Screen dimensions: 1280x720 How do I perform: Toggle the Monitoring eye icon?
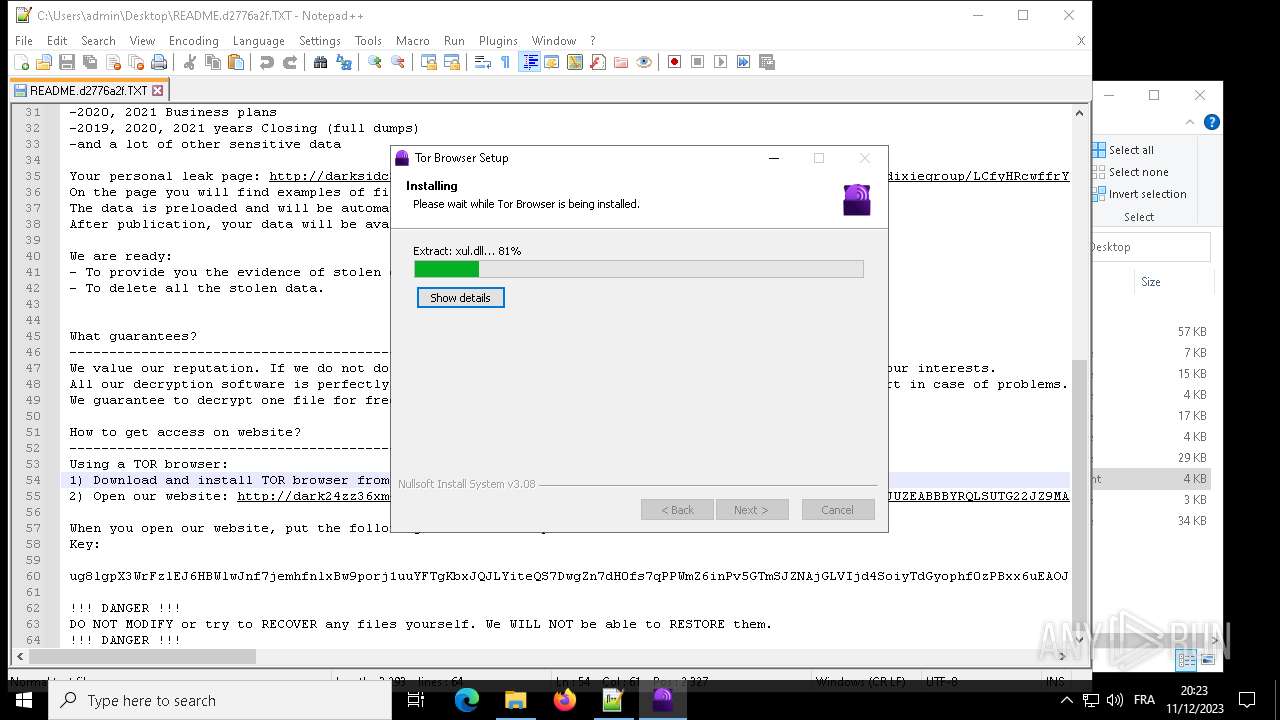644,62
